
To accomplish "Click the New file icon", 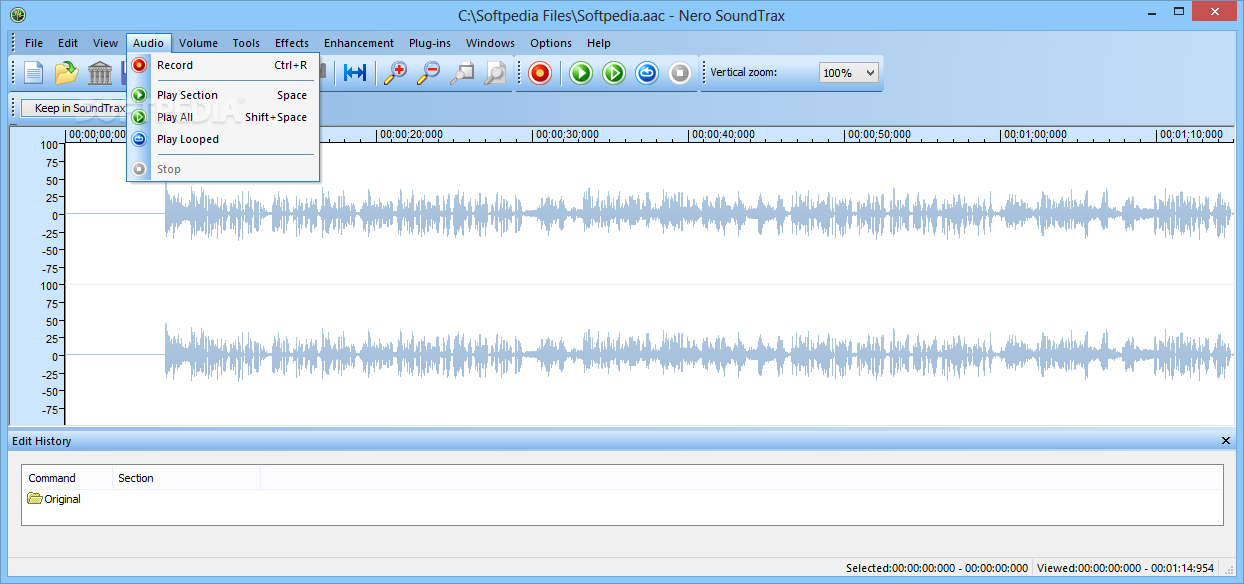I will (x=34, y=73).
